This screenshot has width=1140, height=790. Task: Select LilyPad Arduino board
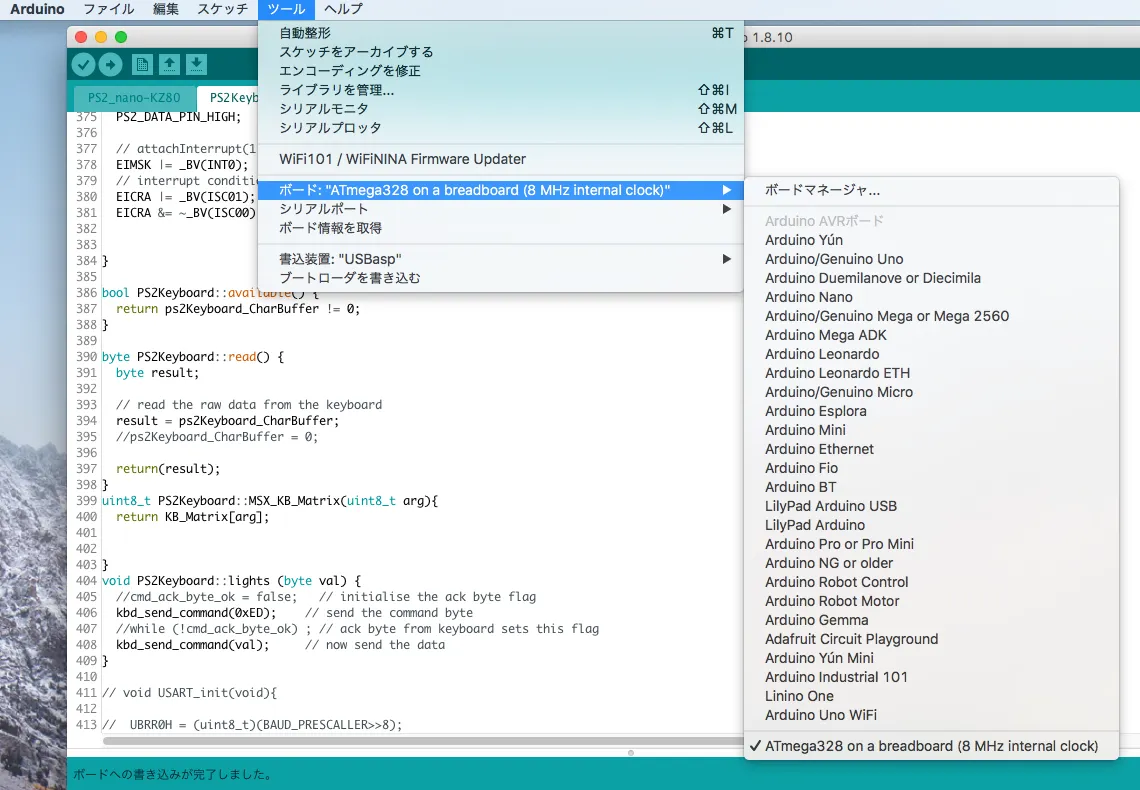(931, 525)
